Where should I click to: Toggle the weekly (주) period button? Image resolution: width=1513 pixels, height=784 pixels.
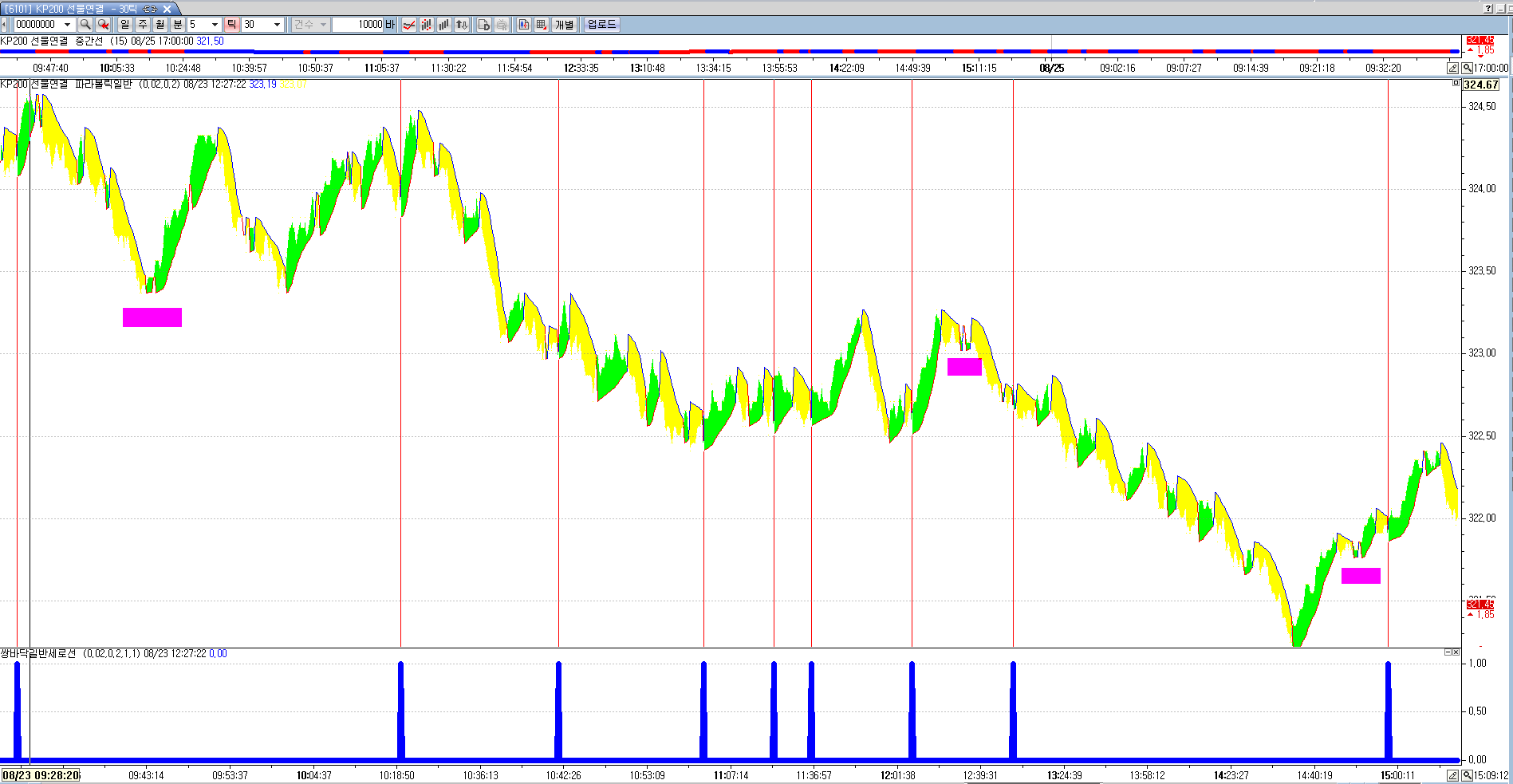(x=143, y=25)
